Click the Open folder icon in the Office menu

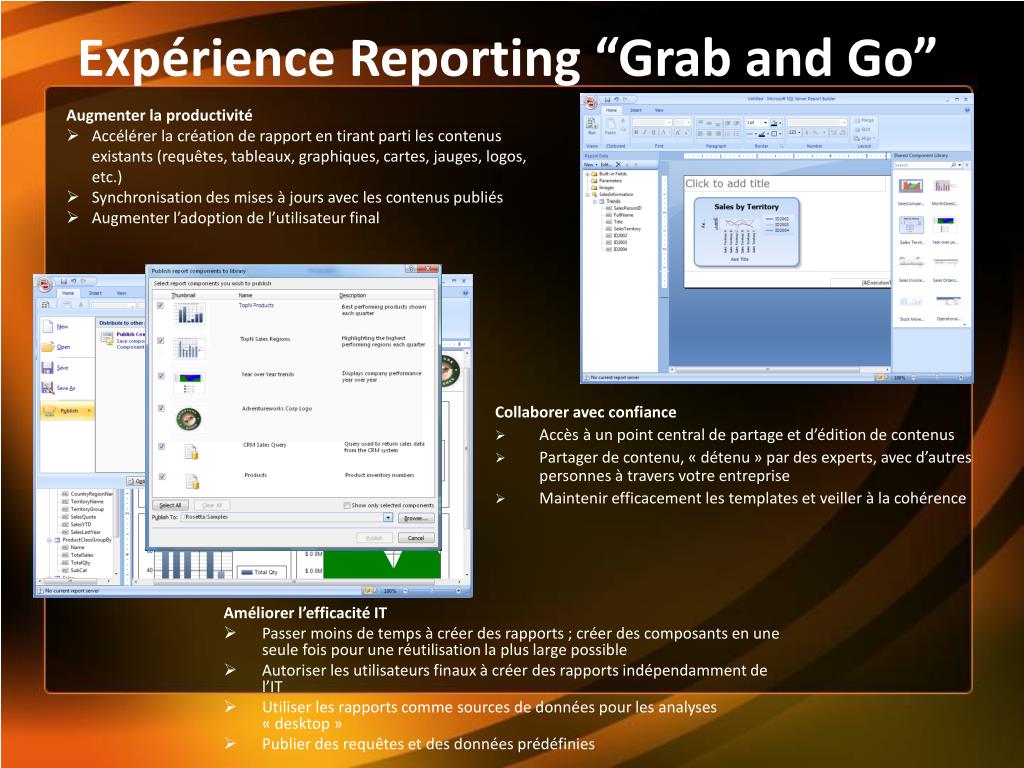(x=48, y=347)
